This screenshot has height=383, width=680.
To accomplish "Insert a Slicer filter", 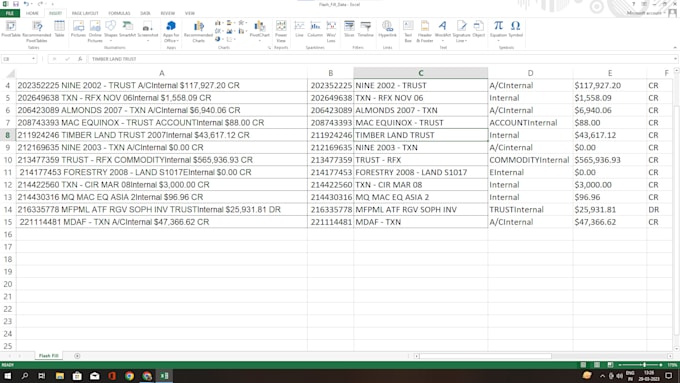I will coord(349,29).
